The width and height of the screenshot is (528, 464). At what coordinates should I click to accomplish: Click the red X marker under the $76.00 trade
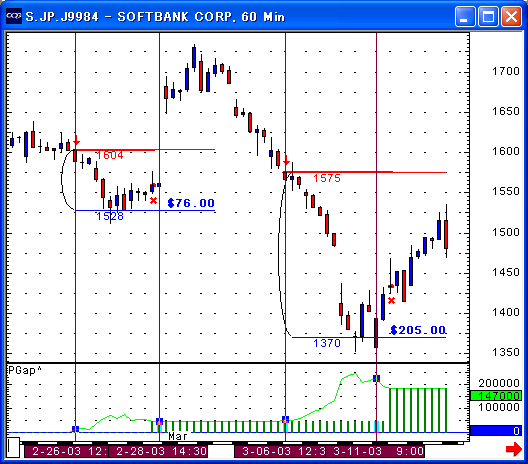[x=153, y=201]
